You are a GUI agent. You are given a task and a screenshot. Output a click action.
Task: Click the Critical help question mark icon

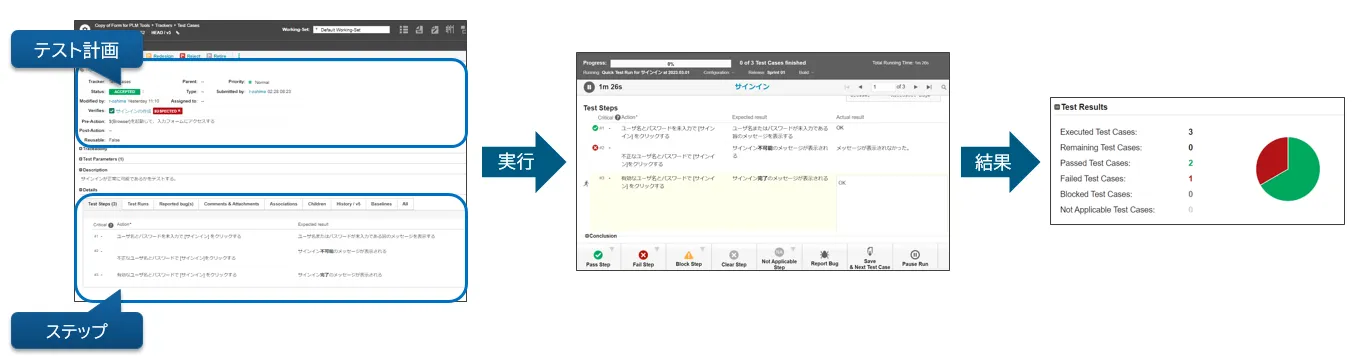tap(617, 117)
